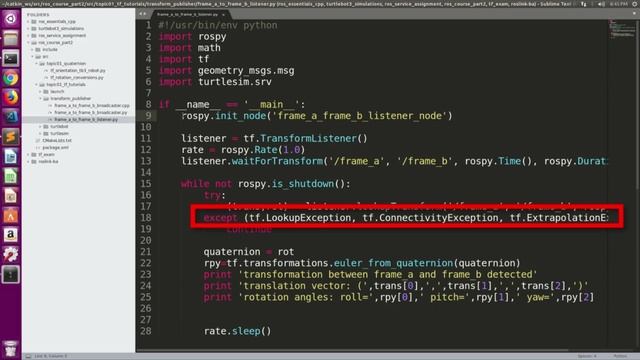Click the horizontal scrollbar below the code
640x360 pixels.
[x=353, y=350]
